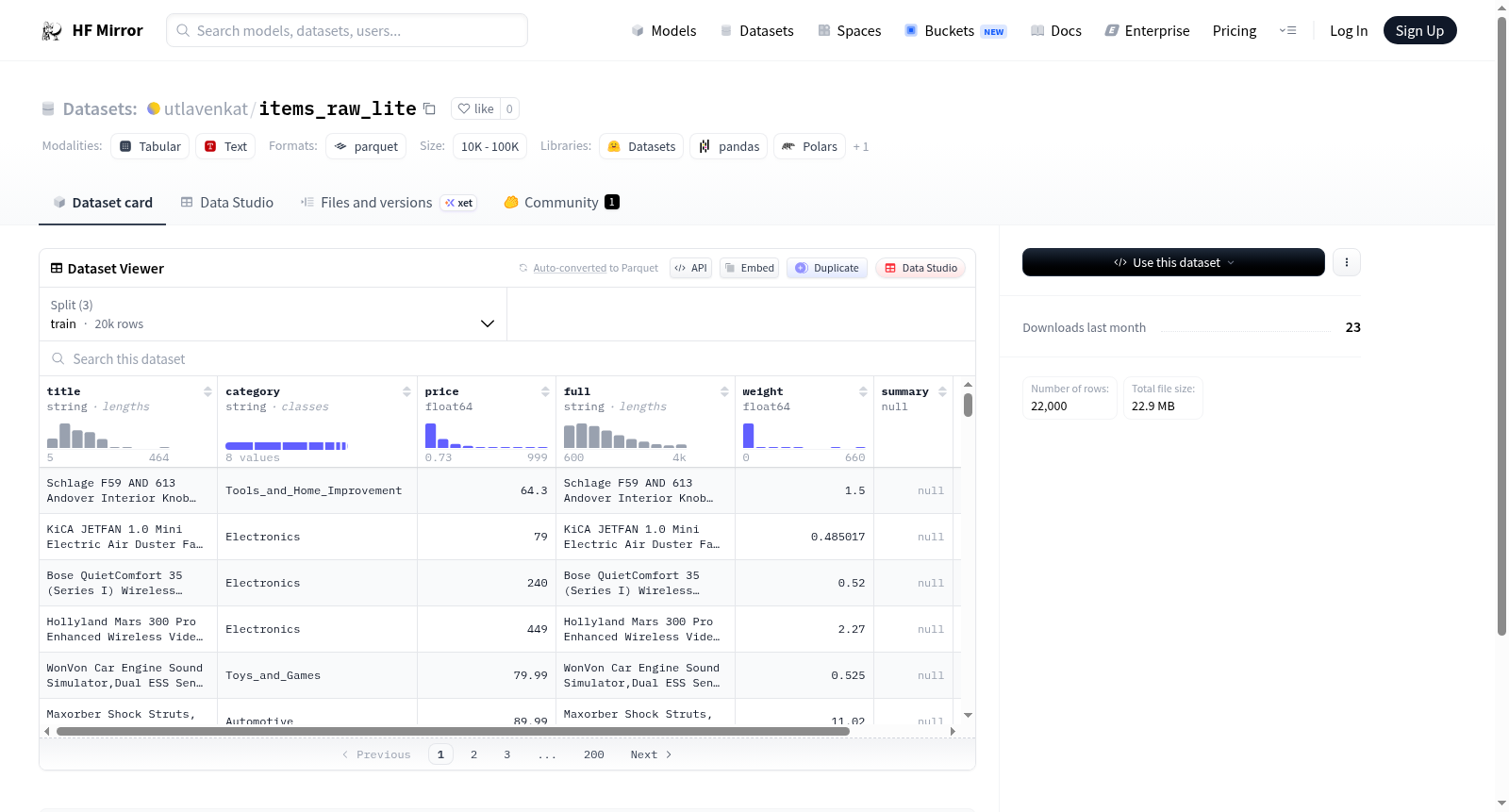Viewport: 1509px width, 812px height.
Task: Sort the price column
Action: click(x=545, y=391)
